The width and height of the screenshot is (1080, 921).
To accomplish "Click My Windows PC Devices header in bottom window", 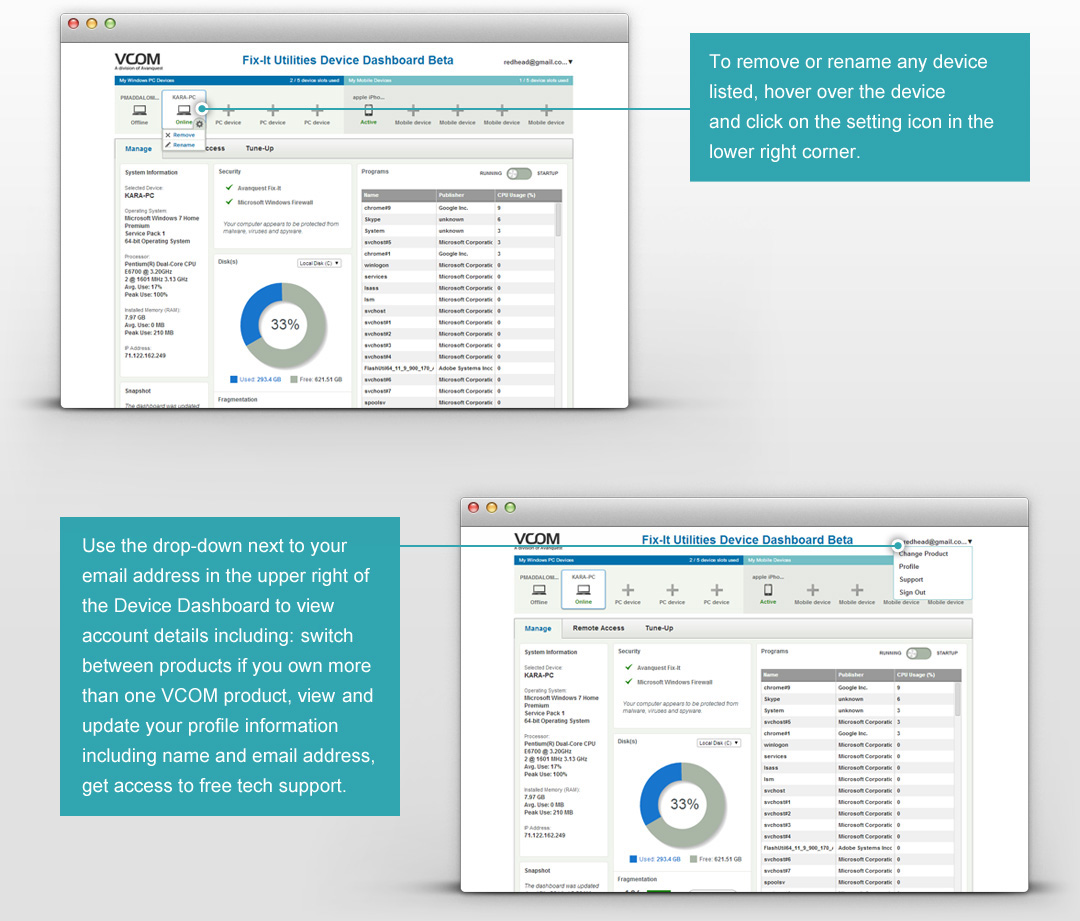I will (x=628, y=560).
